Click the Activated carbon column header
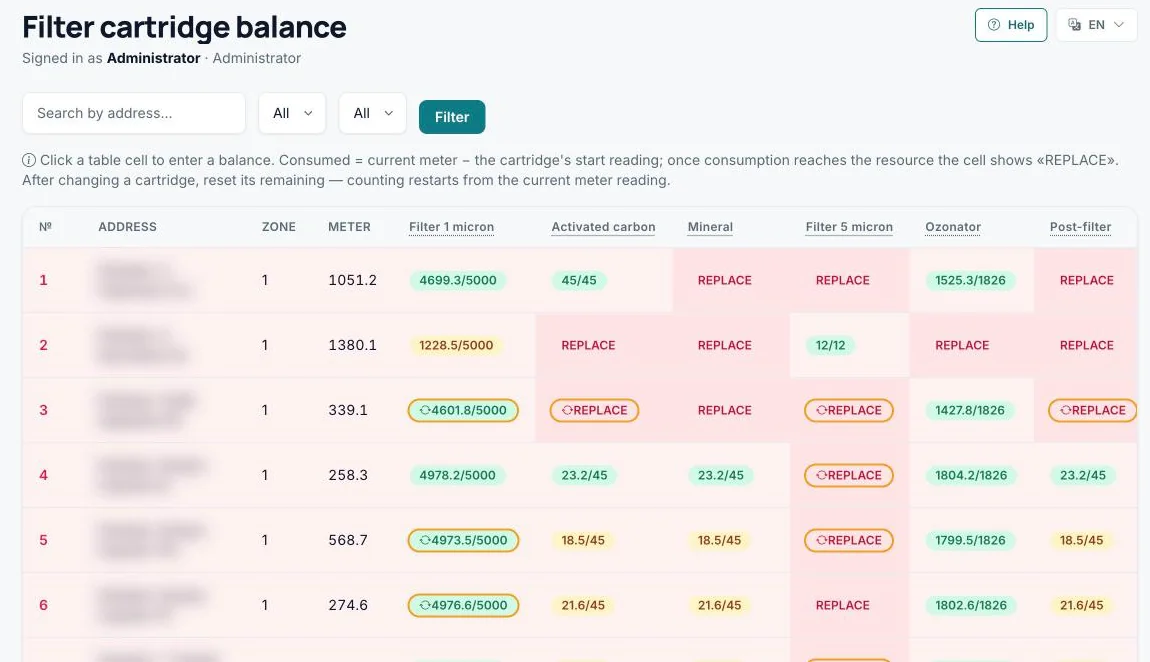 pyautogui.click(x=603, y=227)
